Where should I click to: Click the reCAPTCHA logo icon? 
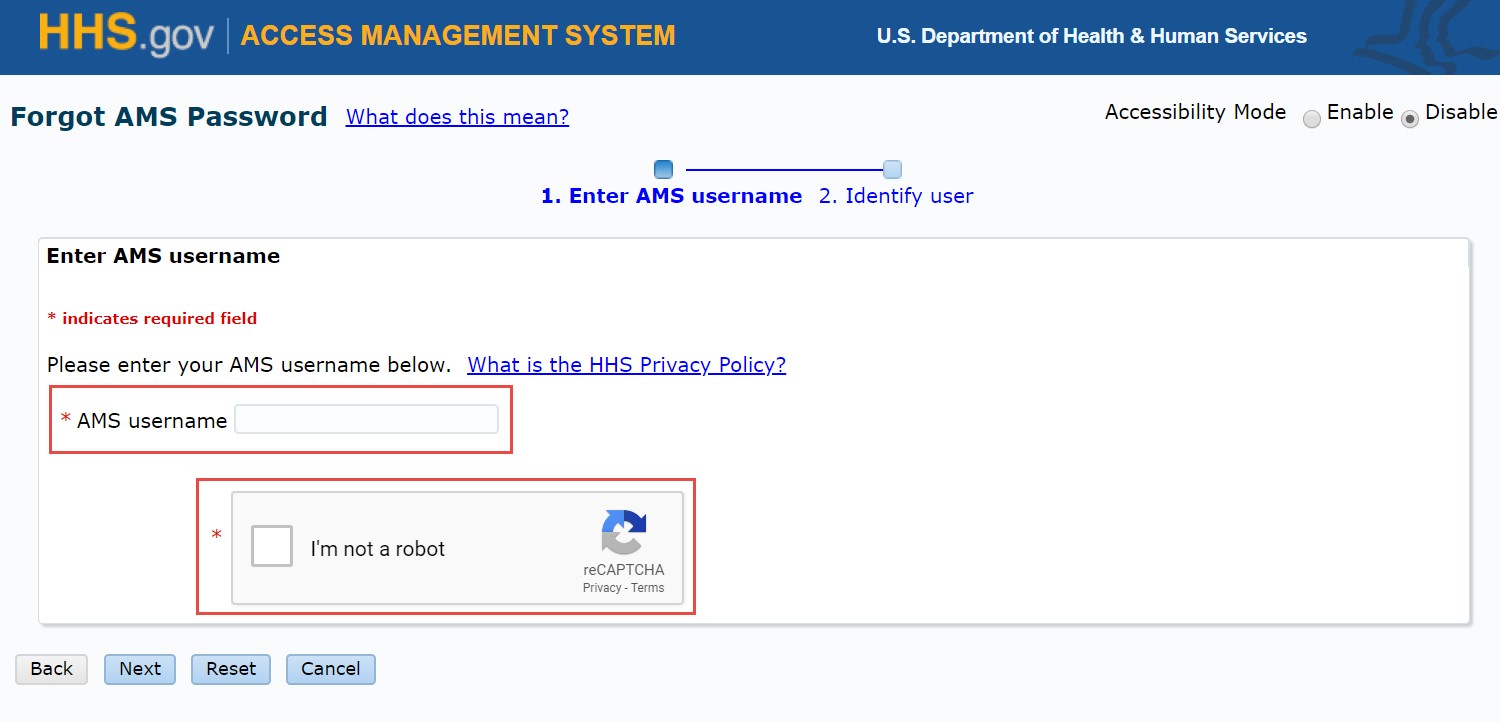click(623, 532)
